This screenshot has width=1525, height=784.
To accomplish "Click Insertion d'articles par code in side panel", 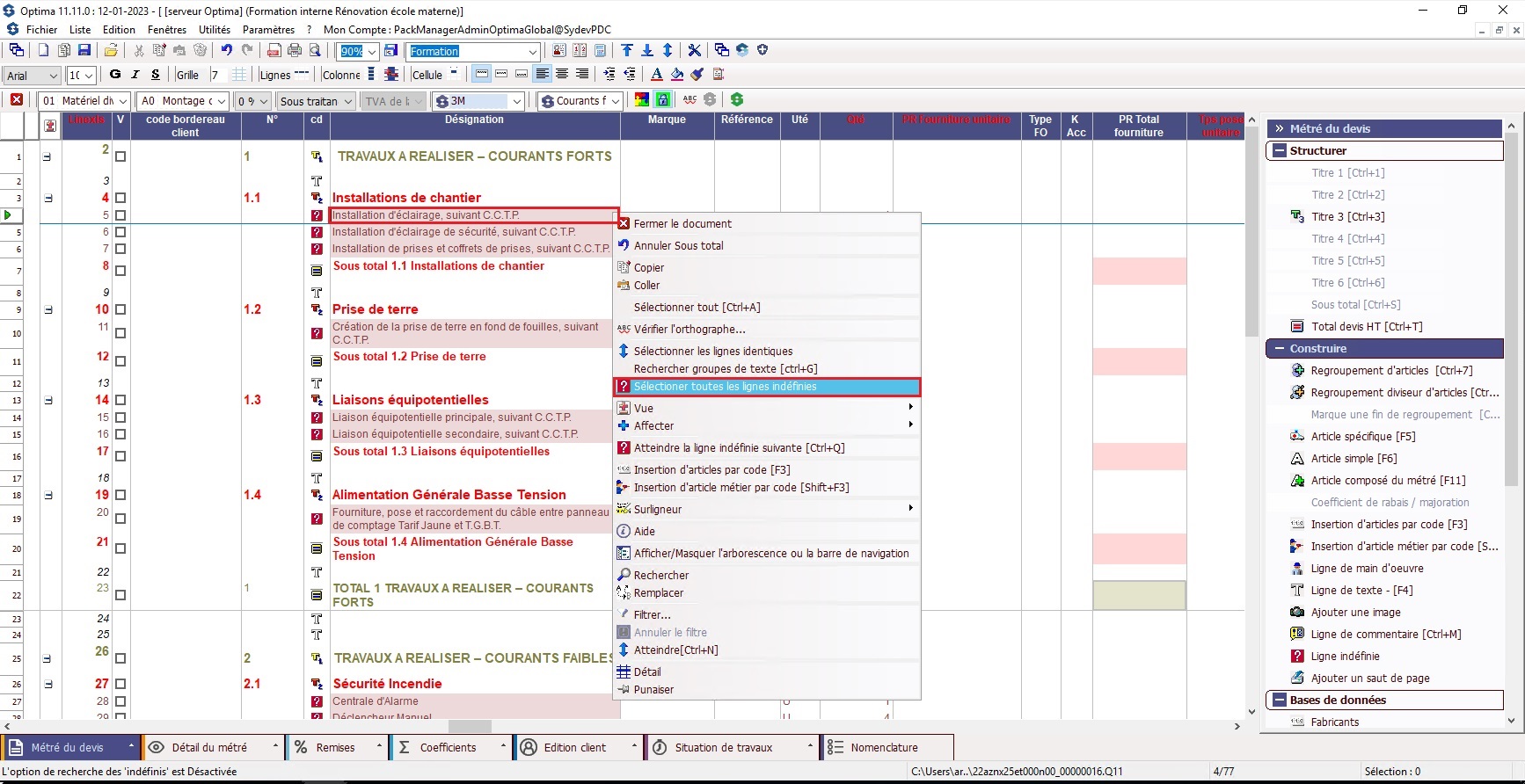I will 1389,525.
